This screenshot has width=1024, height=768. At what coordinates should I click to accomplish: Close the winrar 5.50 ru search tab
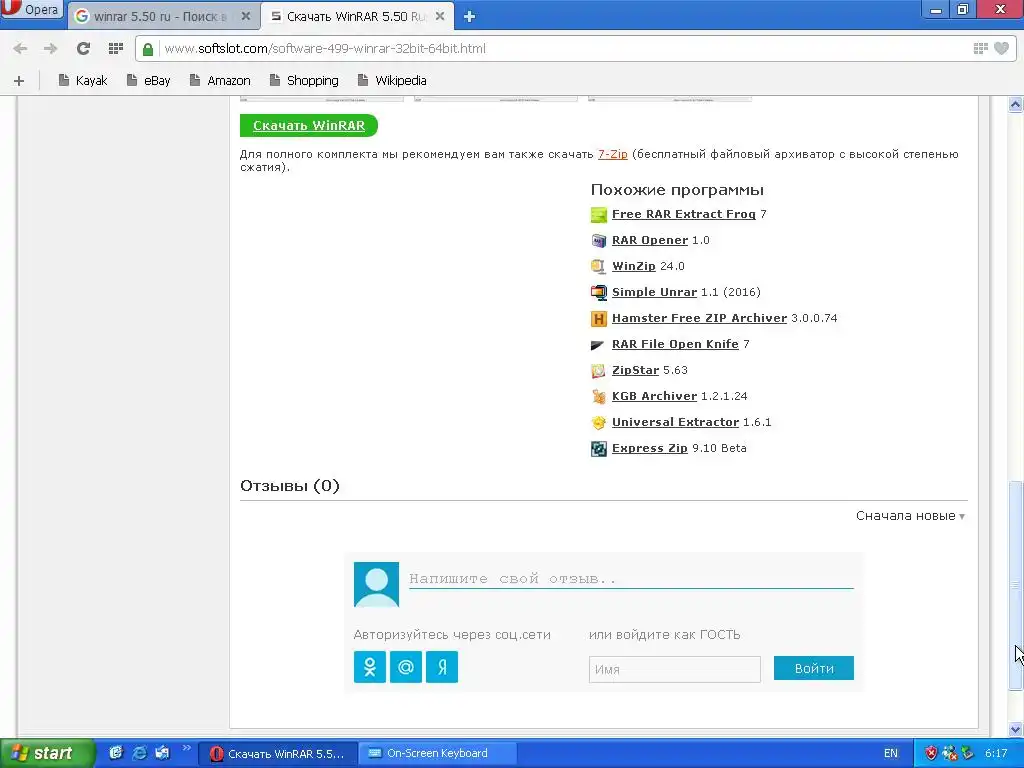(246, 16)
